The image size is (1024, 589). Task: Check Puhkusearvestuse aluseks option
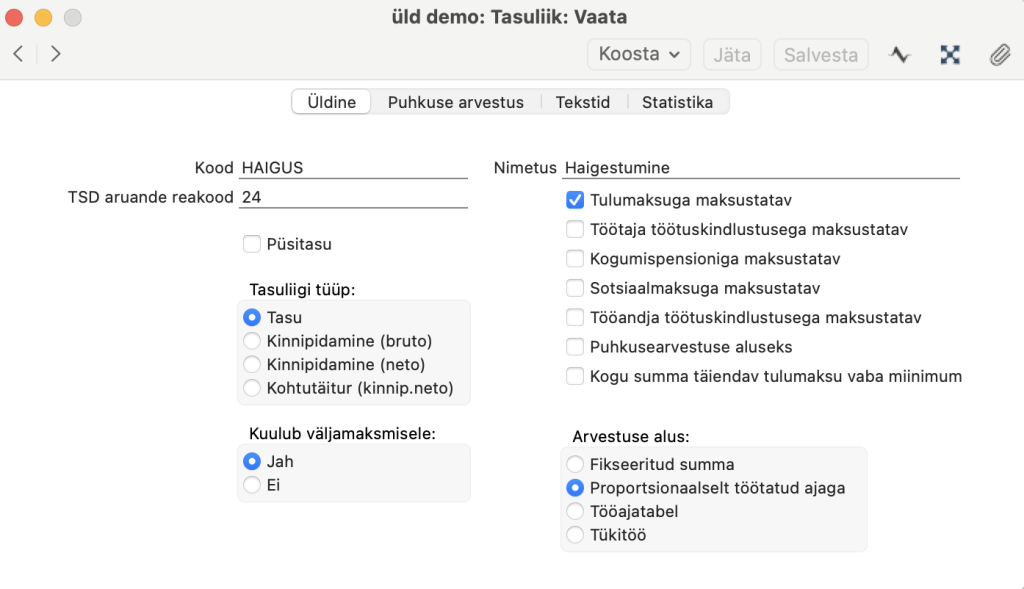pos(575,347)
